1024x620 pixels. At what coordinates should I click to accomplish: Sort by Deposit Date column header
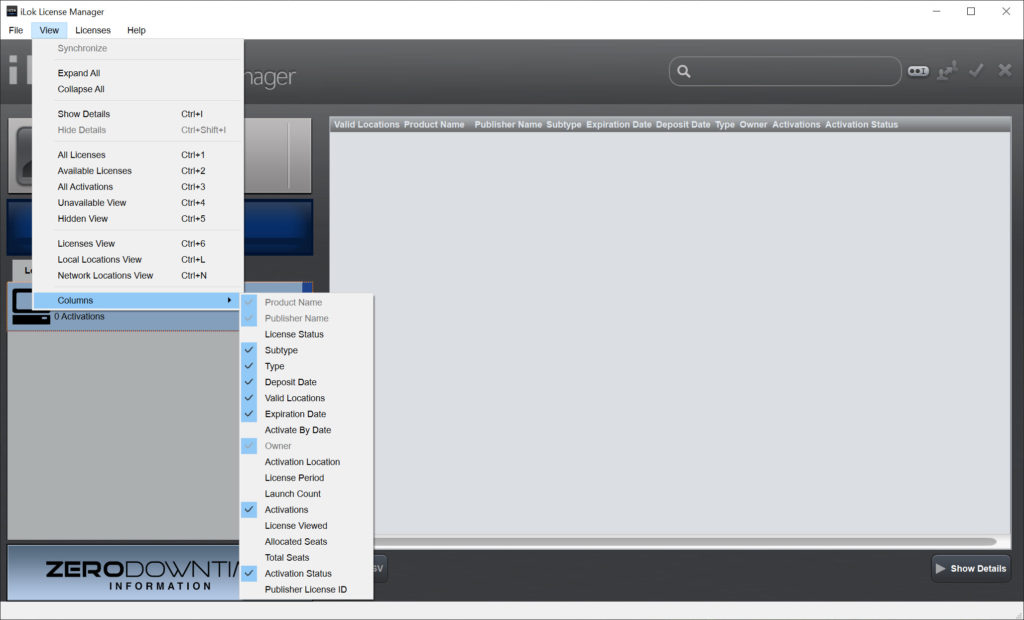pos(683,124)
